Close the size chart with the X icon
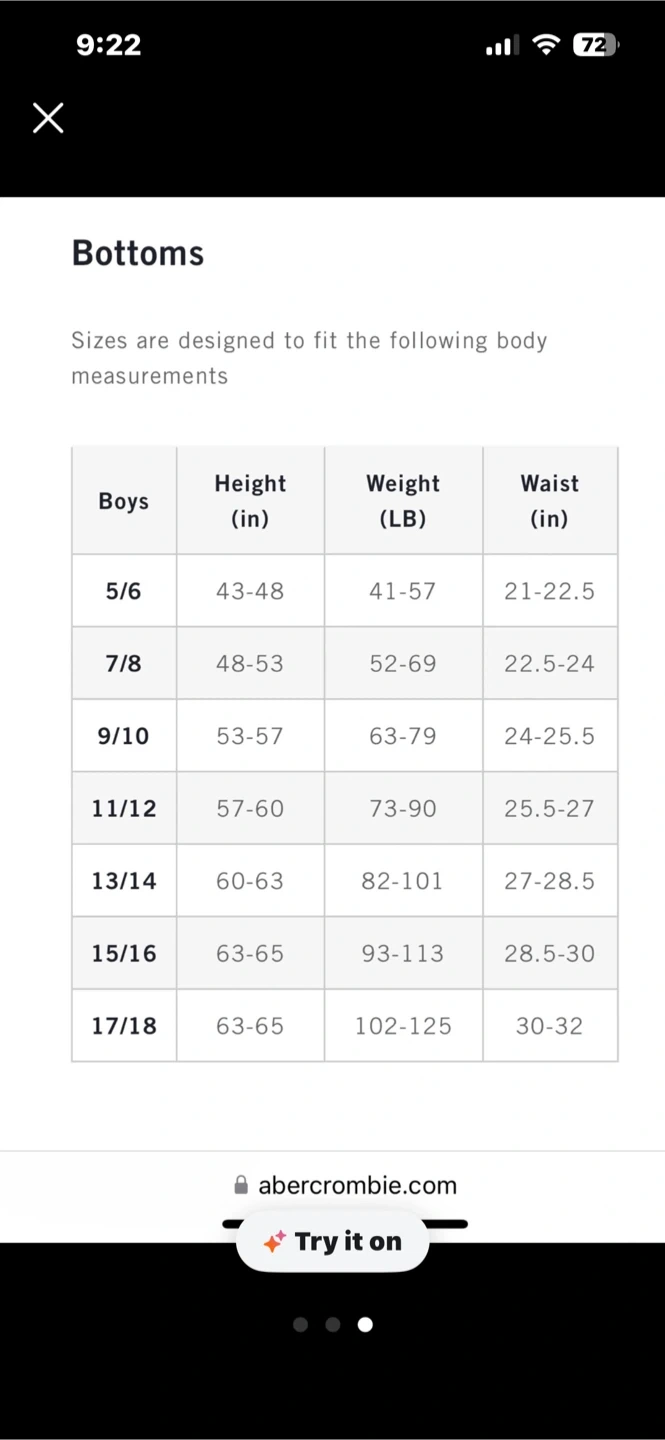665x1440 pixels. (x=48, y=118)
